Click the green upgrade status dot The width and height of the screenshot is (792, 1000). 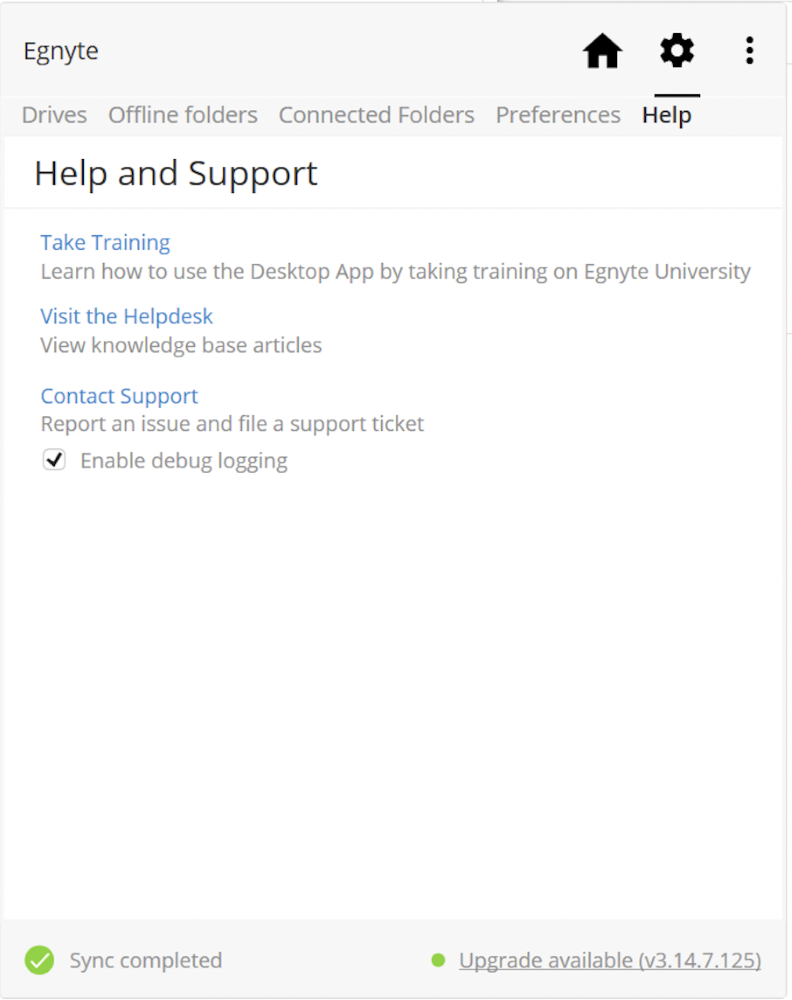coord(438,960)
